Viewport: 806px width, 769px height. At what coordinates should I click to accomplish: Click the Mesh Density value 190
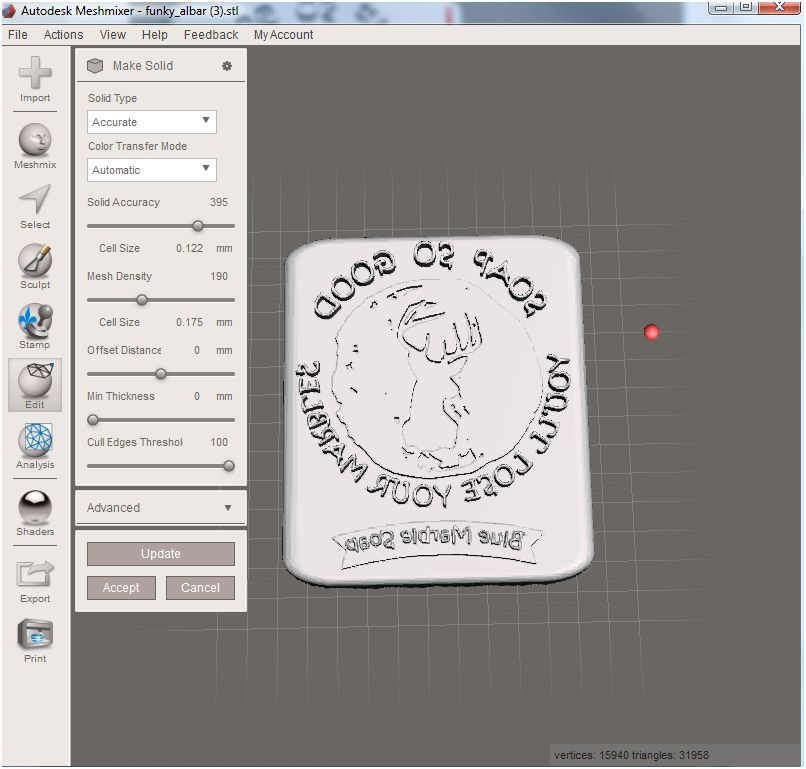click(x=219, y=276)
